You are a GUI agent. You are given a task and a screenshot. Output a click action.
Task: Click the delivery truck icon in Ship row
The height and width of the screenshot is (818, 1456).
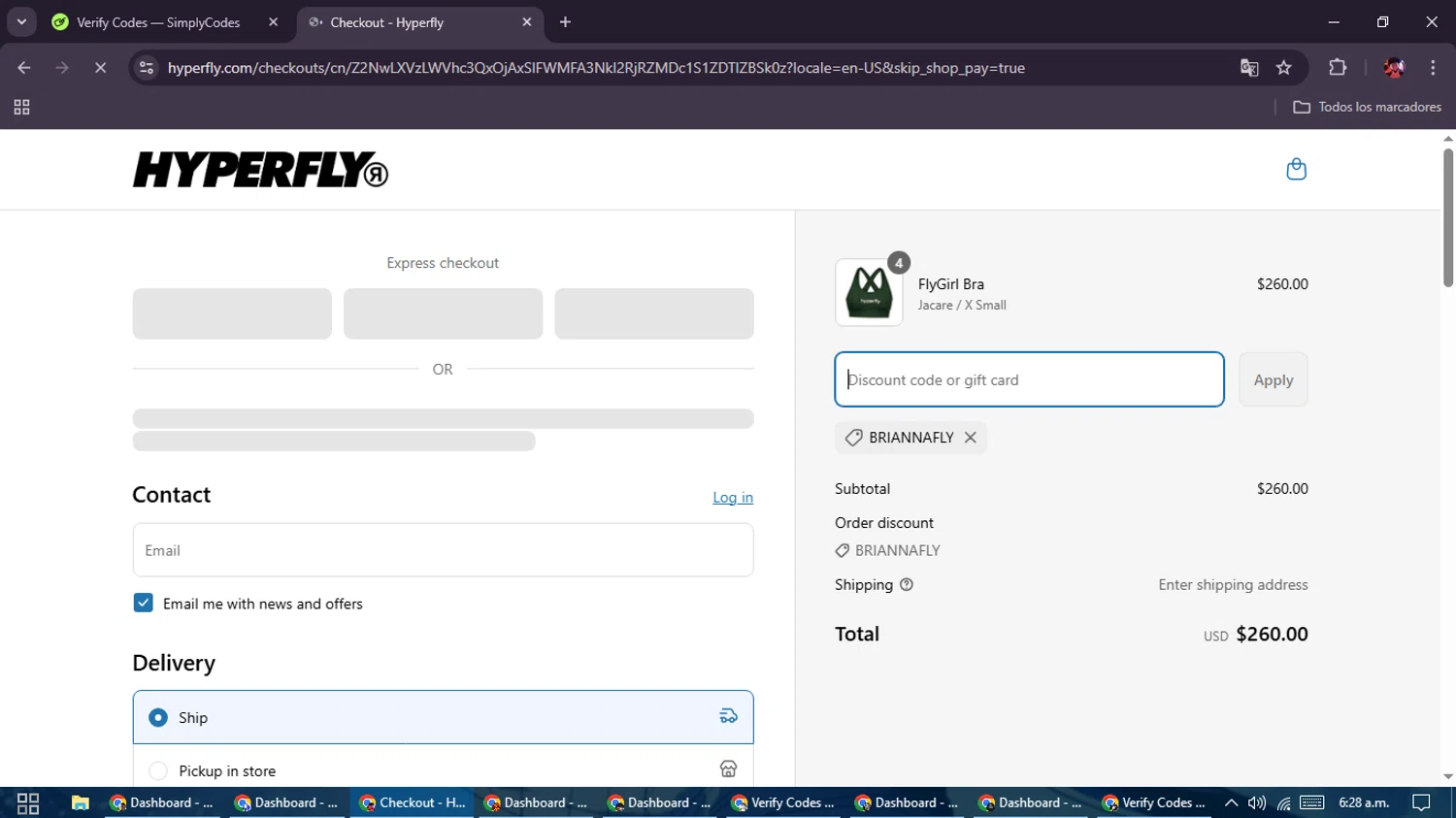coord(728,716)
